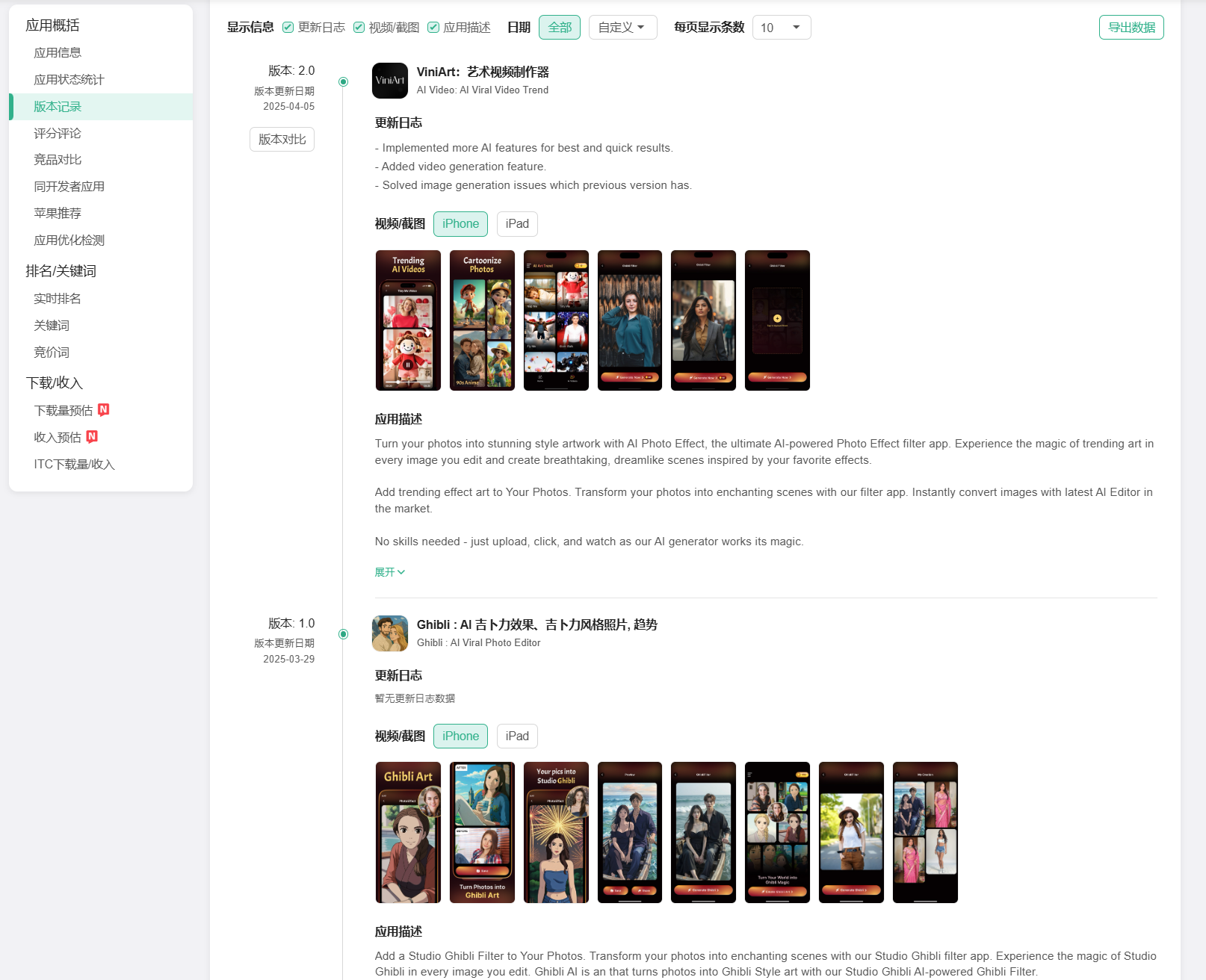Screen dimensions: 1206x980
Task: Click version 1.0 timeline marker dot
Action: pos(343,634)
